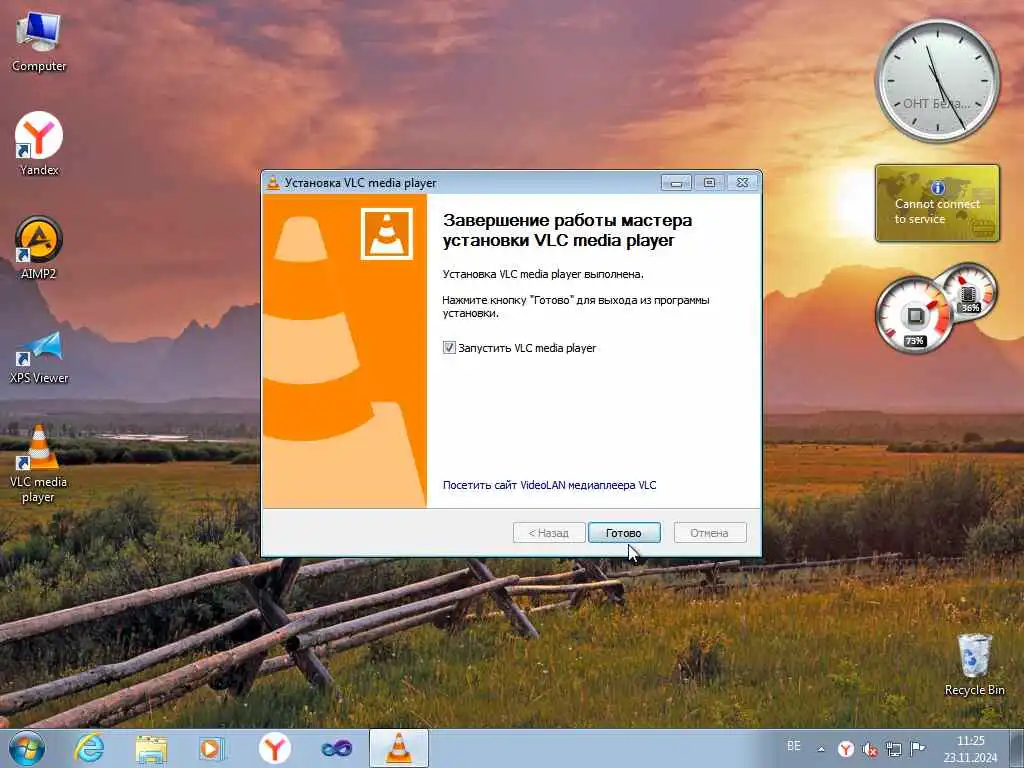Open Yandex browser from the taskbar
1024x768 pixels.
274,748
